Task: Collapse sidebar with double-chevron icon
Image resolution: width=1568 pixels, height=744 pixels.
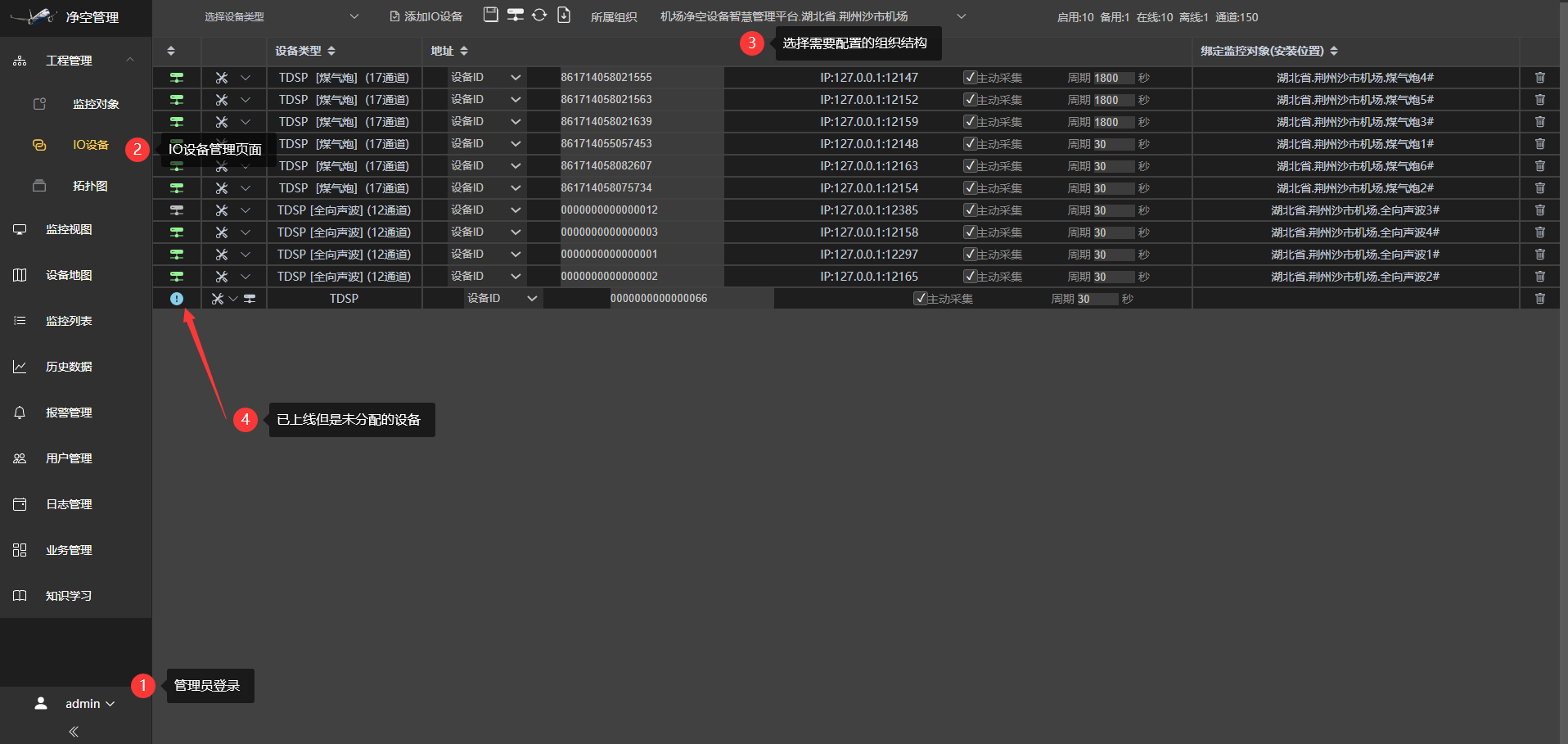Action: pyautogui.click(x=74, y=732)
